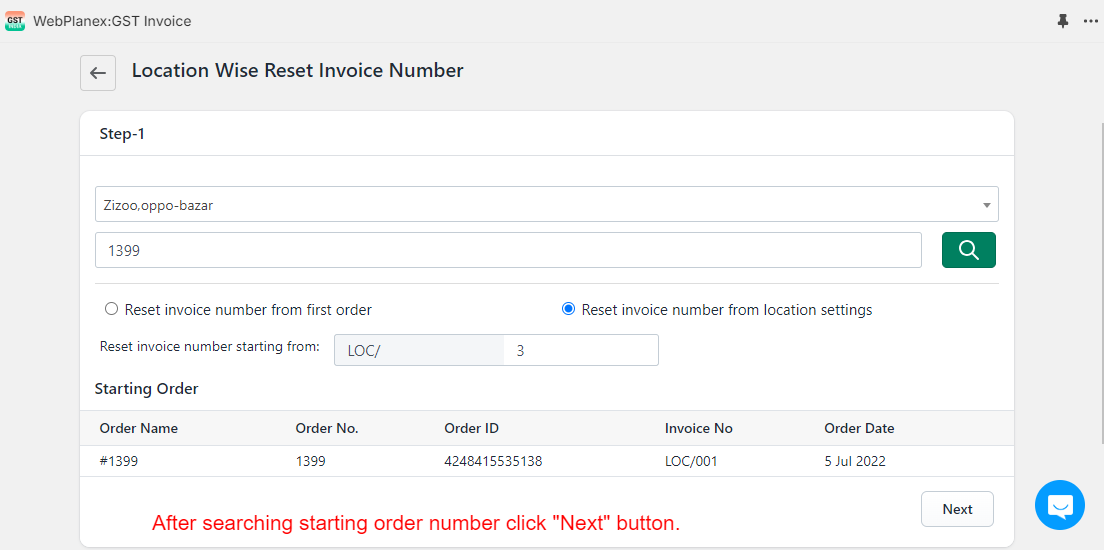This screenshot has width=1104, height=550.
Task: Click the vertical scrollbar on the right
Action: [x=1102, y=282]
